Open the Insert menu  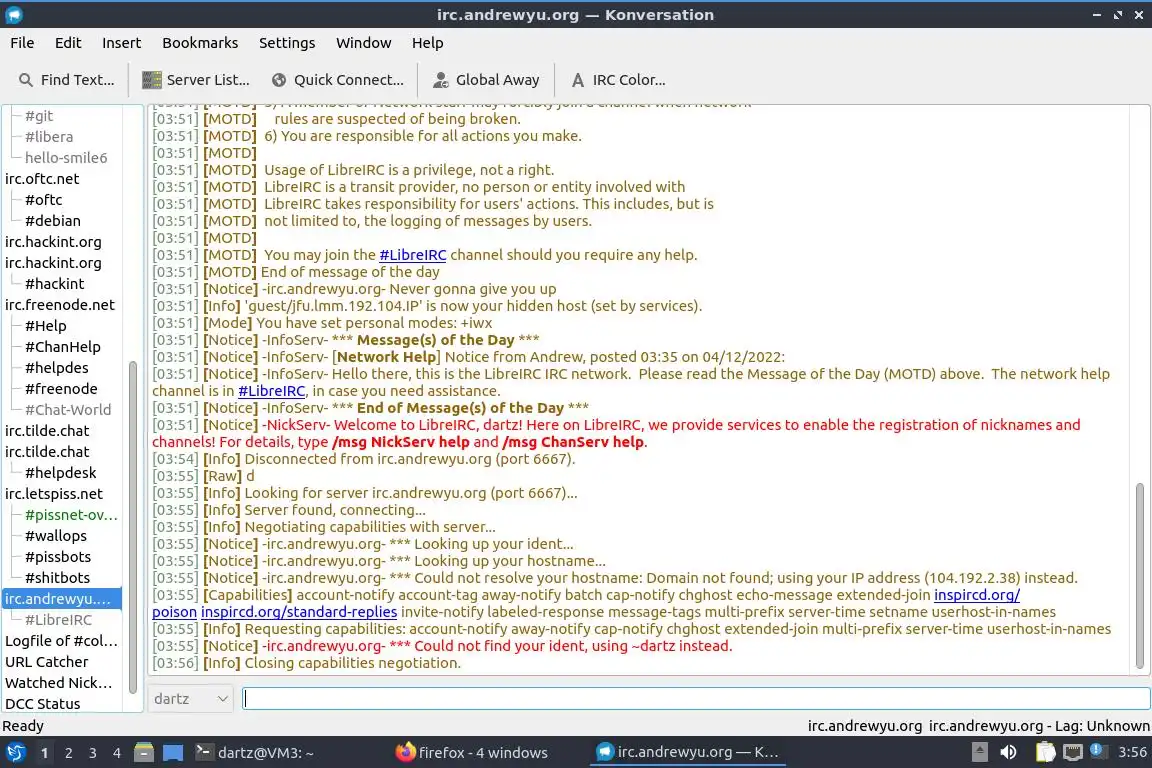point(121,43)
